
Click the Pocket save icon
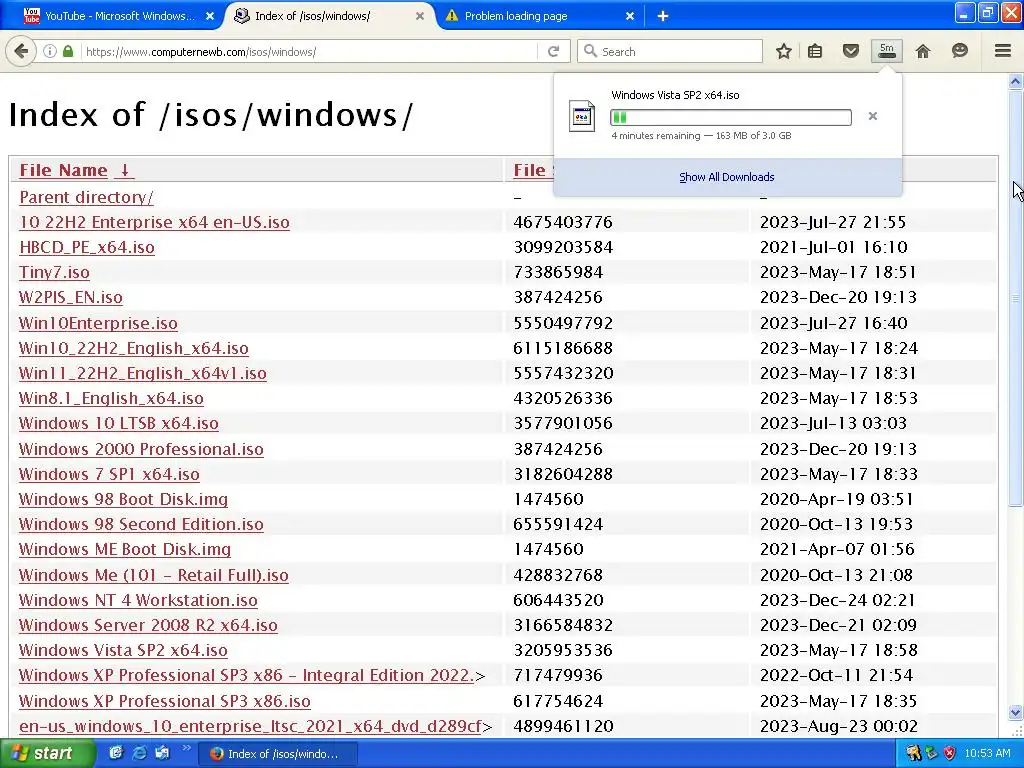(x=850, y=51)
